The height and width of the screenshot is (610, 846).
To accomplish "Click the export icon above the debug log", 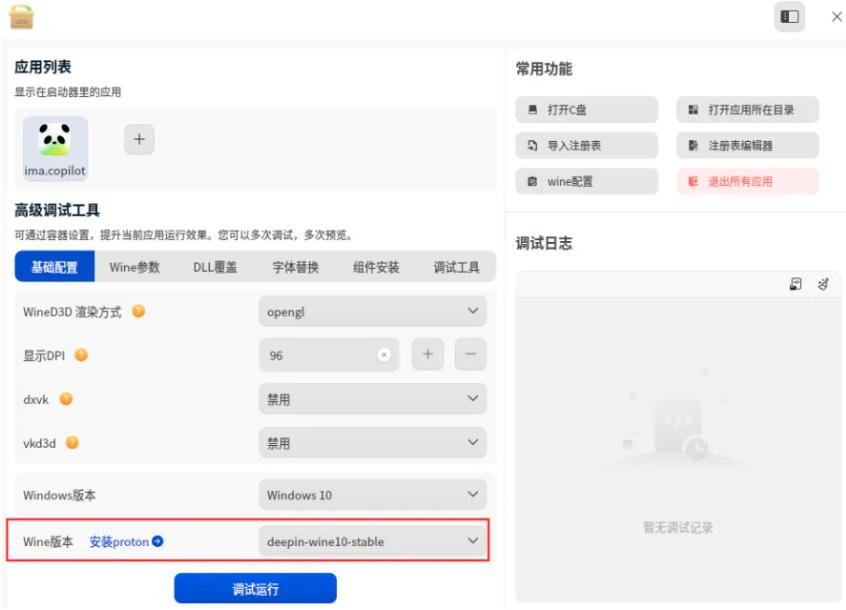I will (795, 284).
